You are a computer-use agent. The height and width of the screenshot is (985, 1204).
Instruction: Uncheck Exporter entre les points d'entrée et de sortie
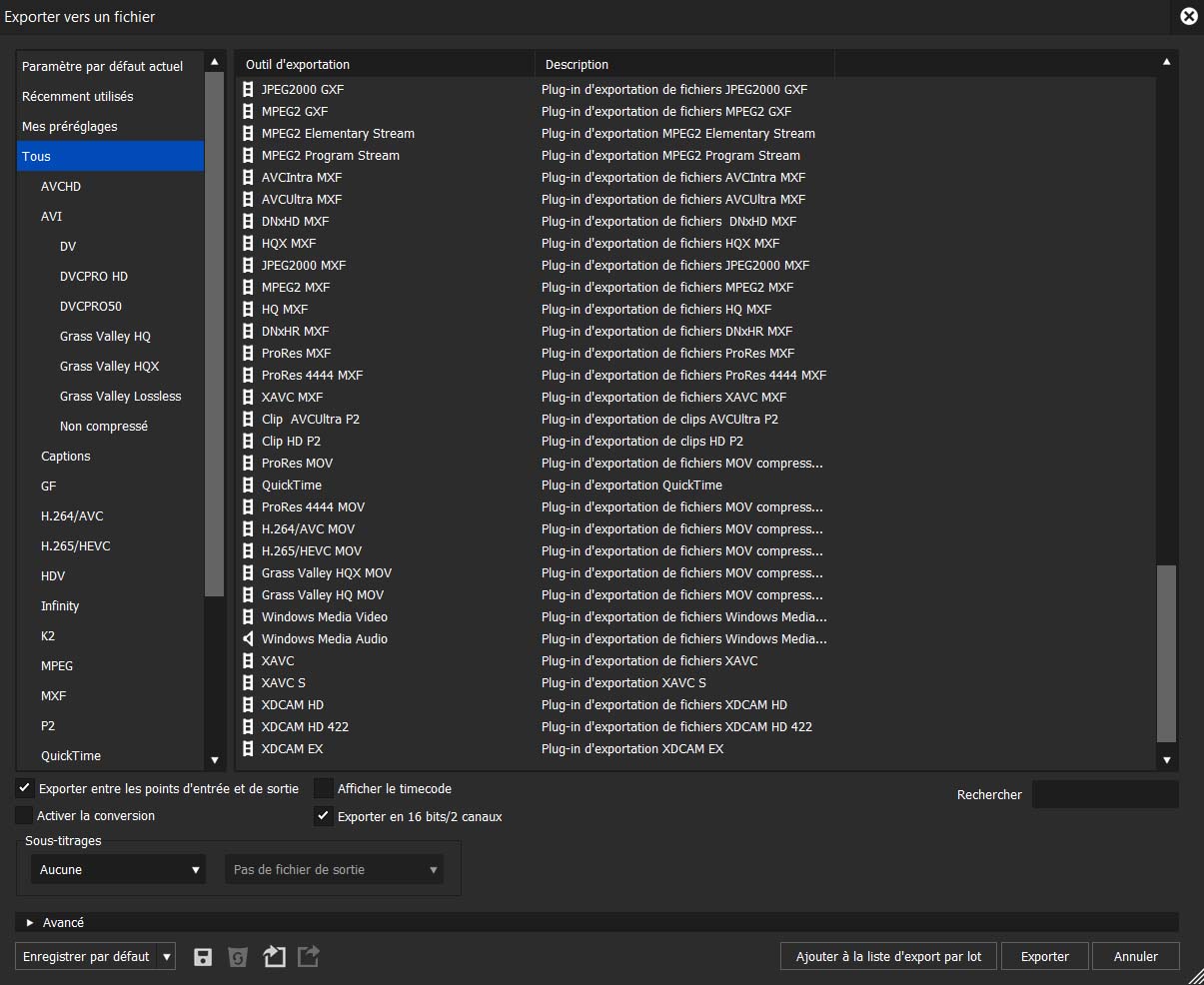(x=25, y=788)
